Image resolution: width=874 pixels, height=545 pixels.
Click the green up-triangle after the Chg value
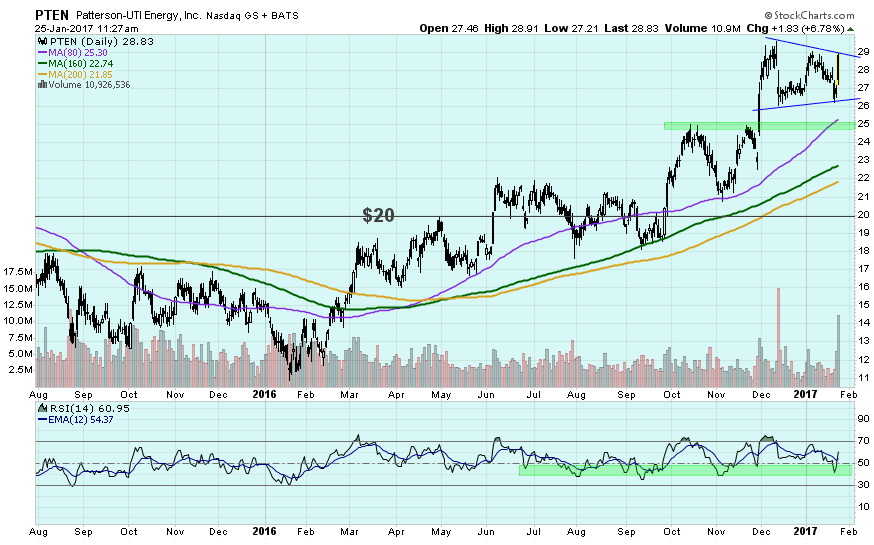tap(850, 29)
